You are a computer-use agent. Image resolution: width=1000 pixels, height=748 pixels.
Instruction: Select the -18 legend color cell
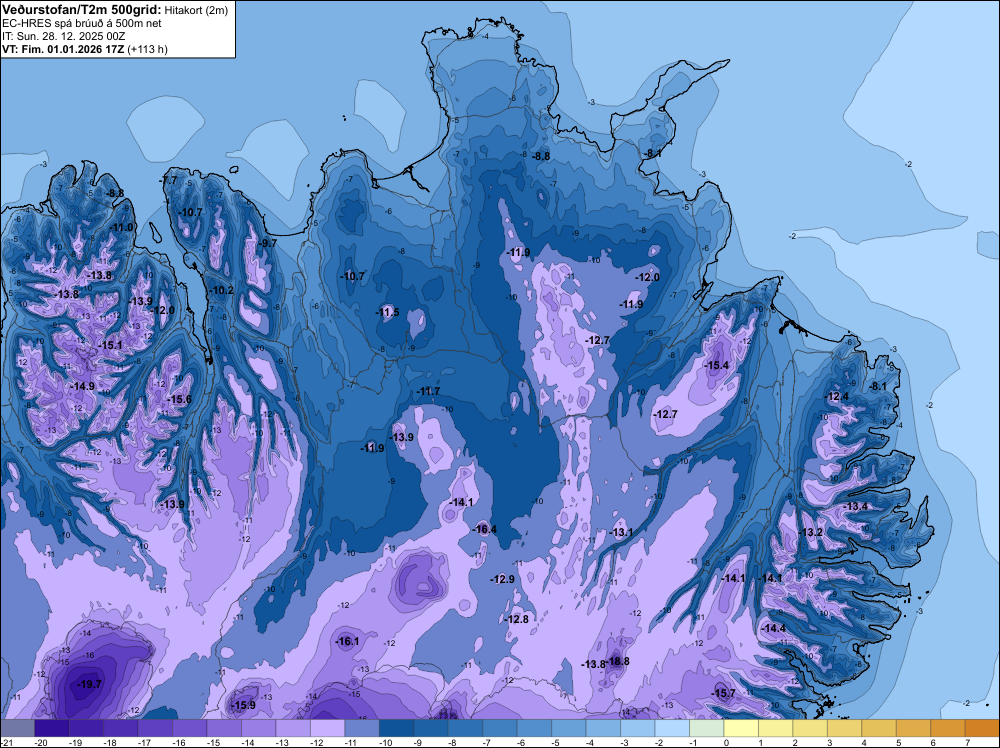click(121, 728)
